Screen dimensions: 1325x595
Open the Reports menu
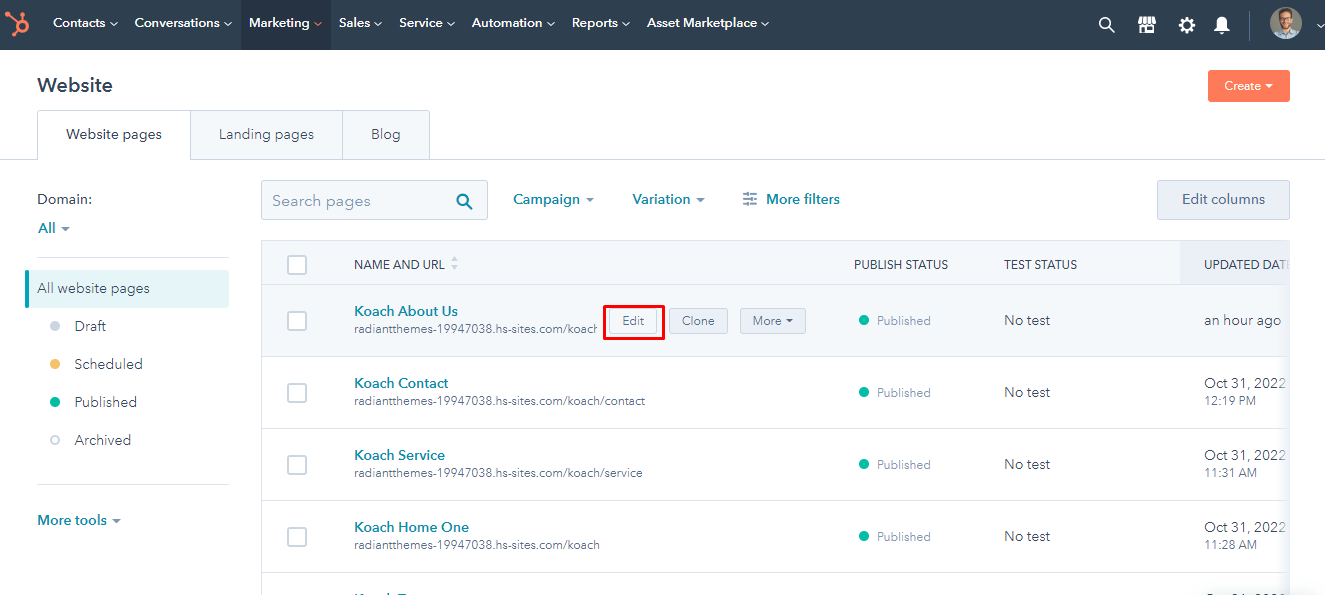(x=601, y=23)
